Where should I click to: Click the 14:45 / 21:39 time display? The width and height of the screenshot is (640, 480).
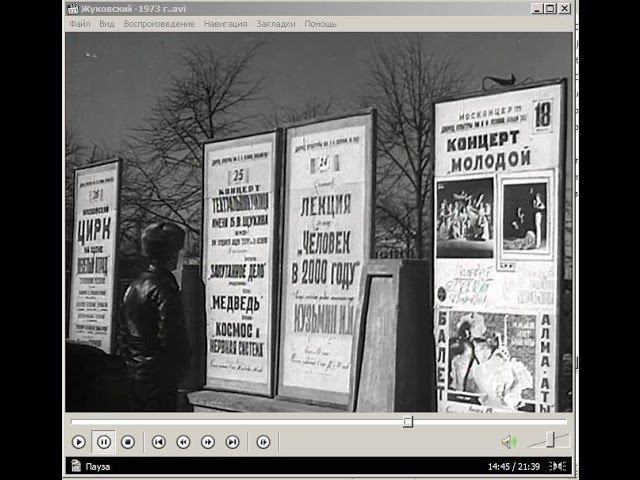pos(514,467)
